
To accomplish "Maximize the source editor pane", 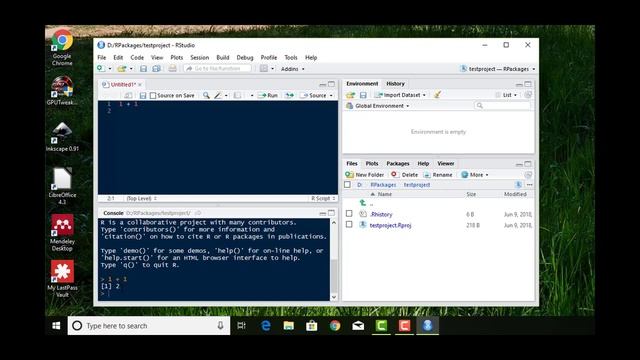I will pos(331,84).
